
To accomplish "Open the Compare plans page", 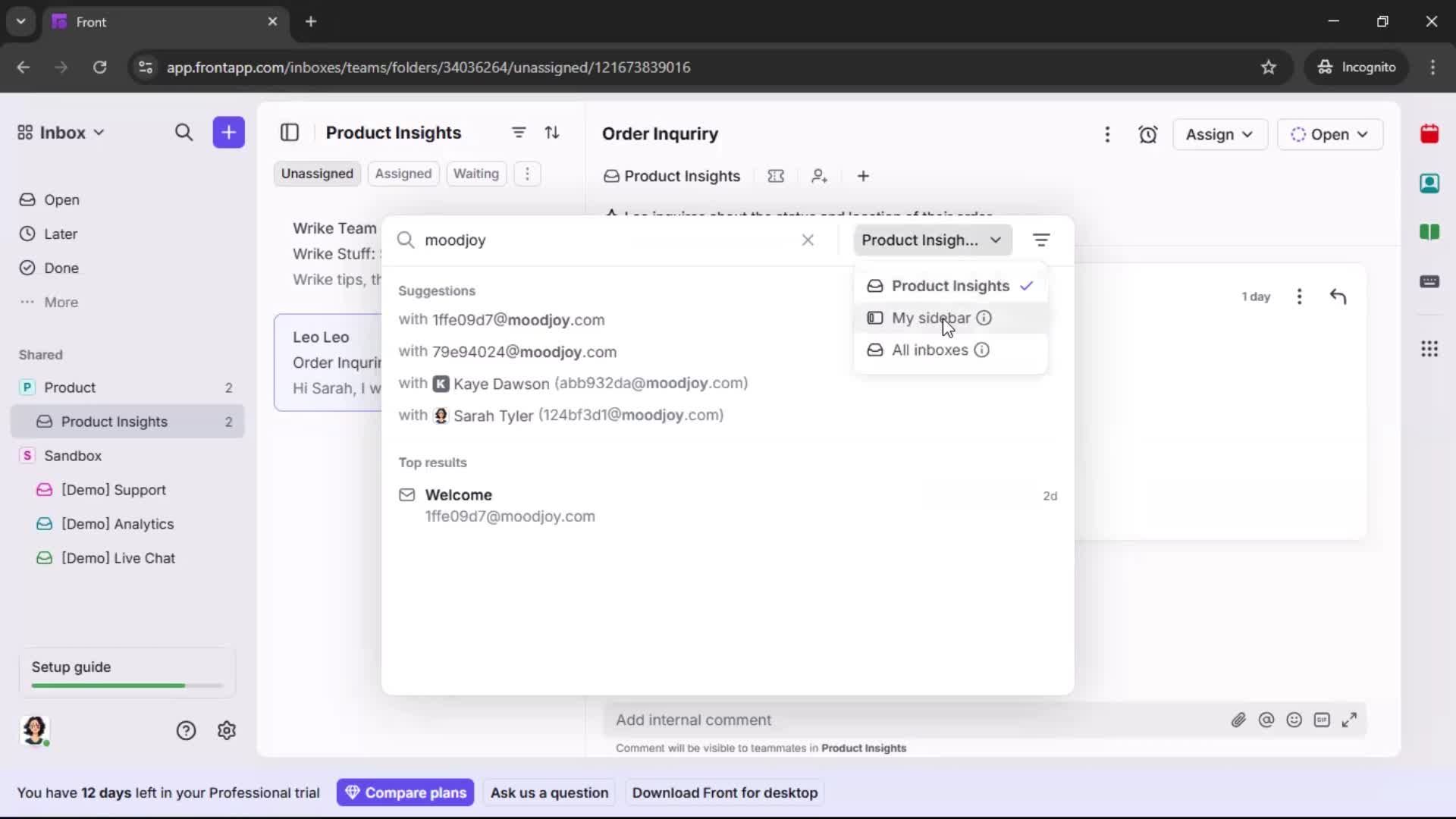I will pyautogui.click(x=406, y=792).
